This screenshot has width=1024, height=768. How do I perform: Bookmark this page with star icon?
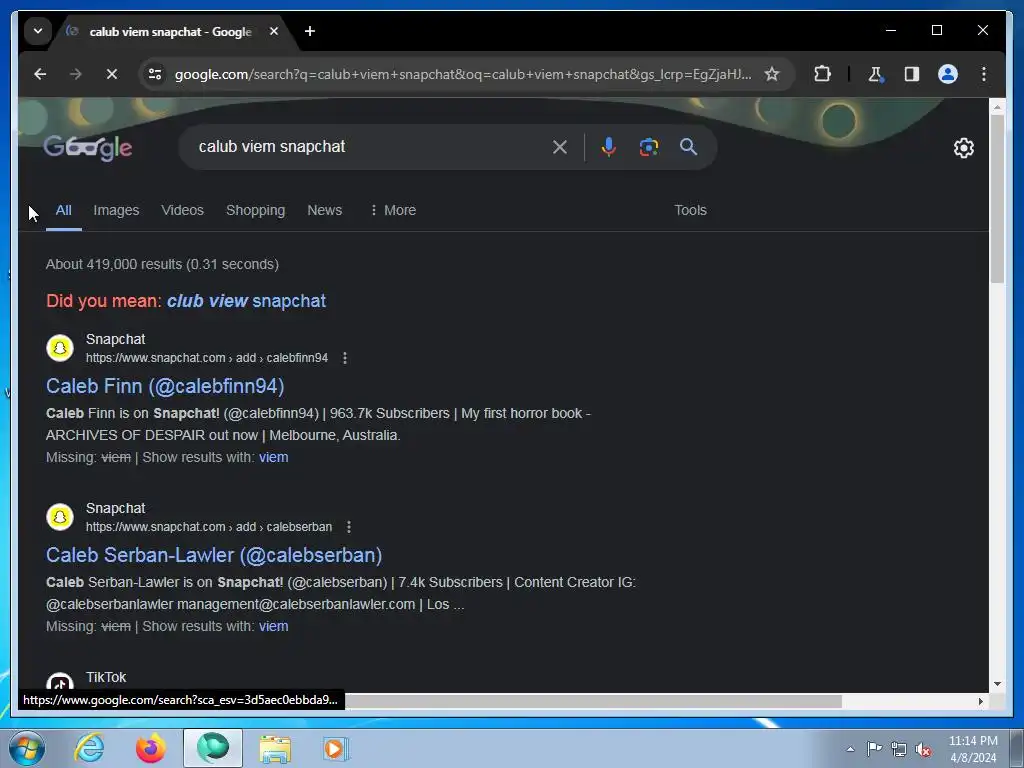[772, 74]
